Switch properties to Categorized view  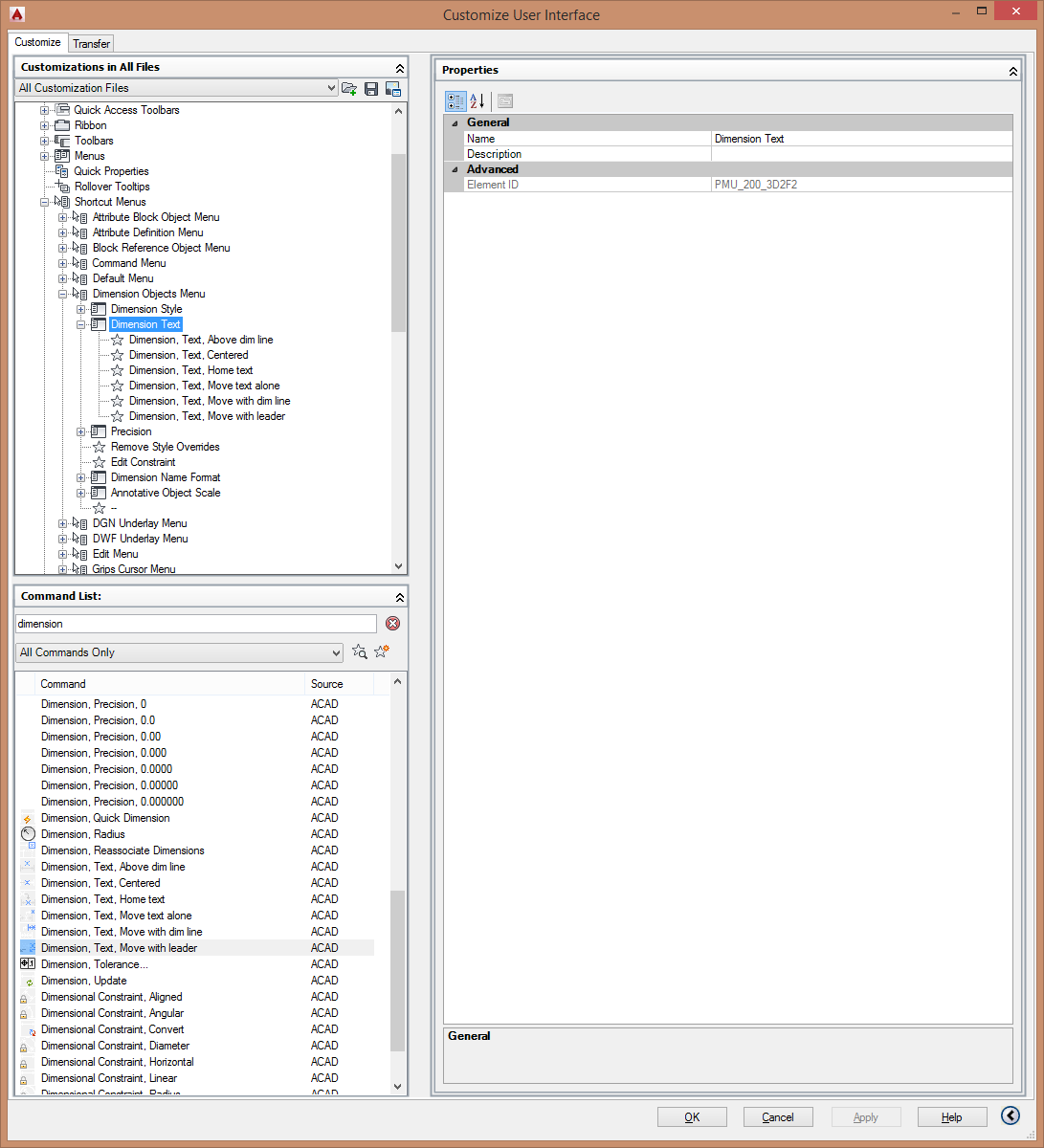455,100
